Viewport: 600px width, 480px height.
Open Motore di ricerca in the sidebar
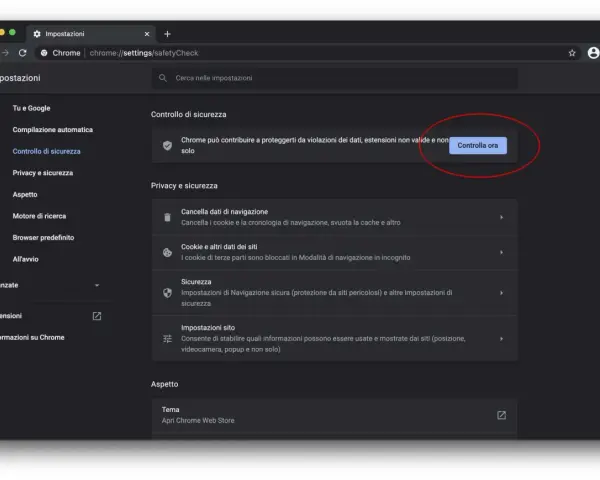39,216
